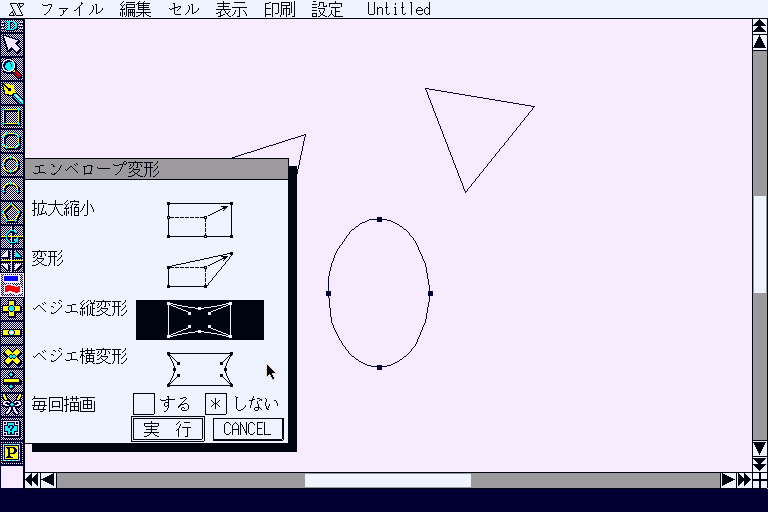Click the vertical scrollbar white thumb

point(760,245)
